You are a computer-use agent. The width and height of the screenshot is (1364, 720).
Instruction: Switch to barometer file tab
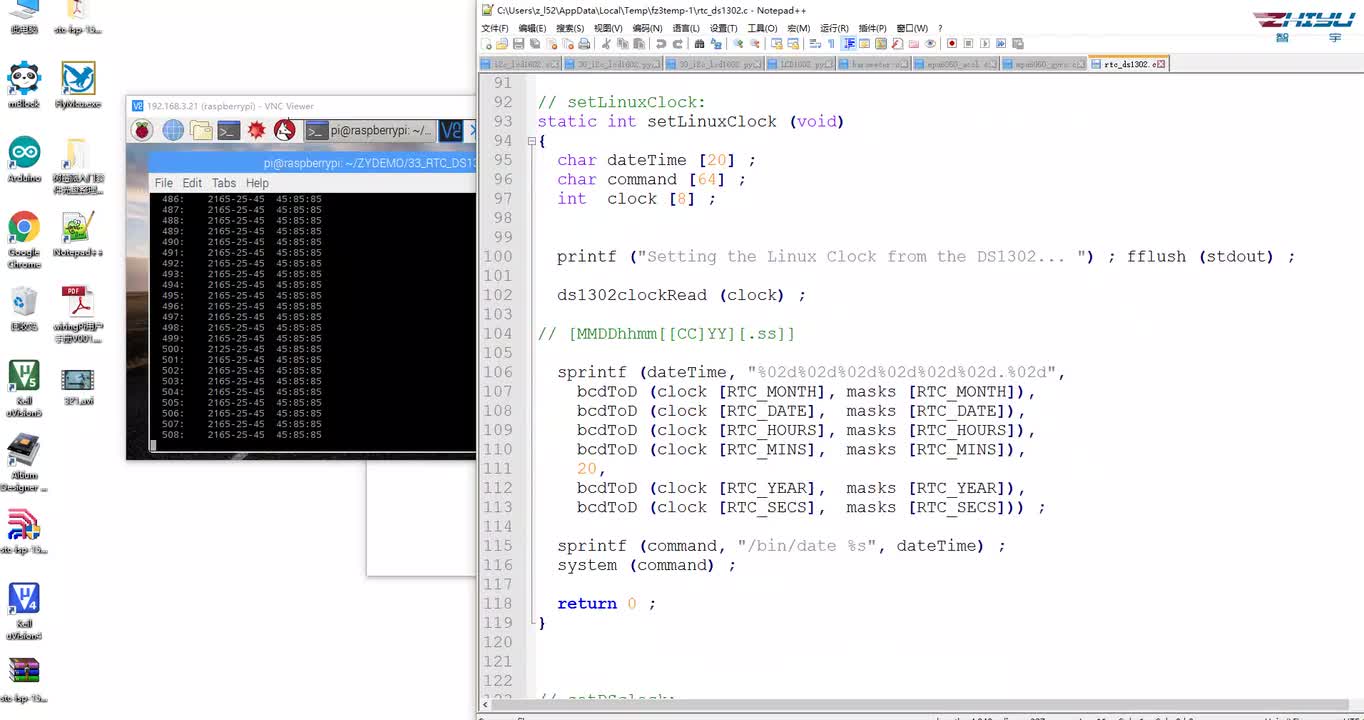873,64
